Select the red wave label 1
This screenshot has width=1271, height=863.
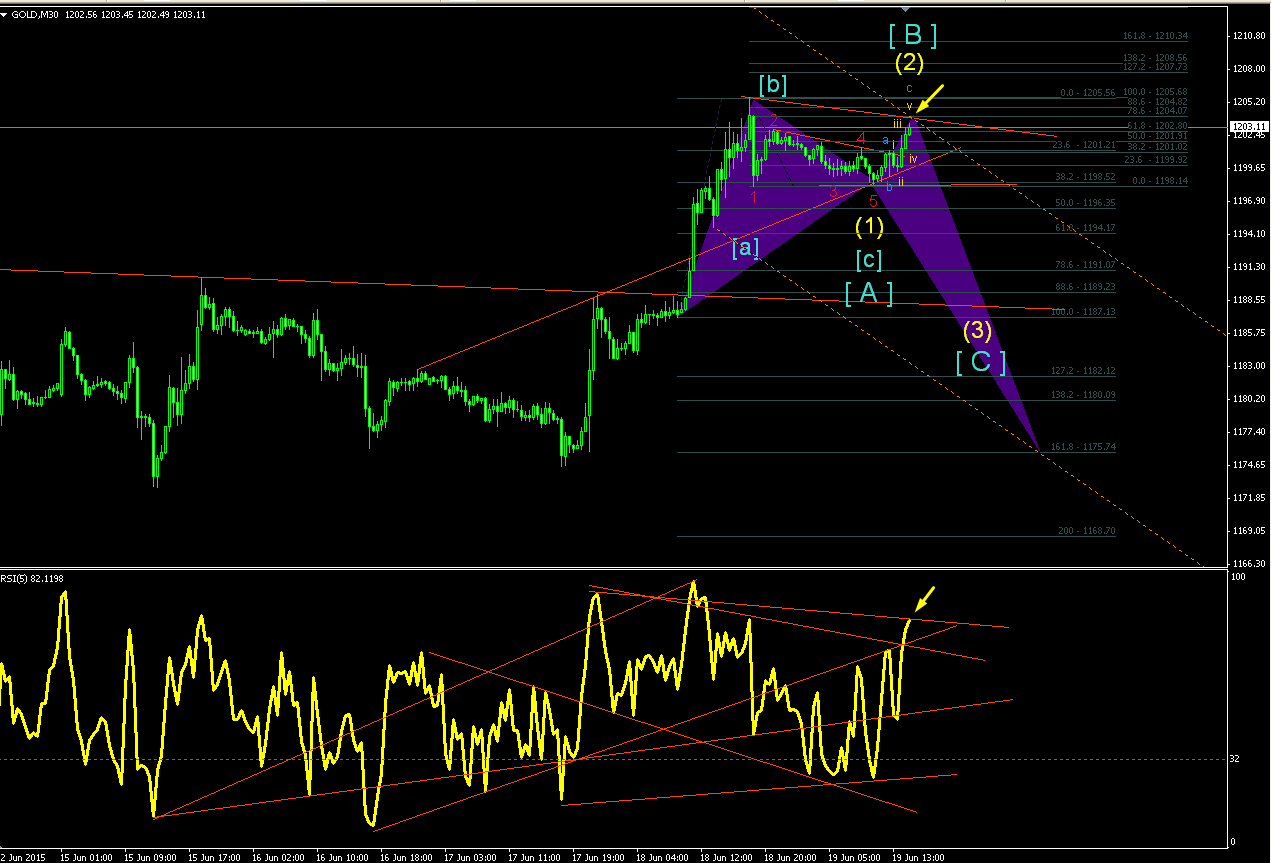(x=754, y=197)
